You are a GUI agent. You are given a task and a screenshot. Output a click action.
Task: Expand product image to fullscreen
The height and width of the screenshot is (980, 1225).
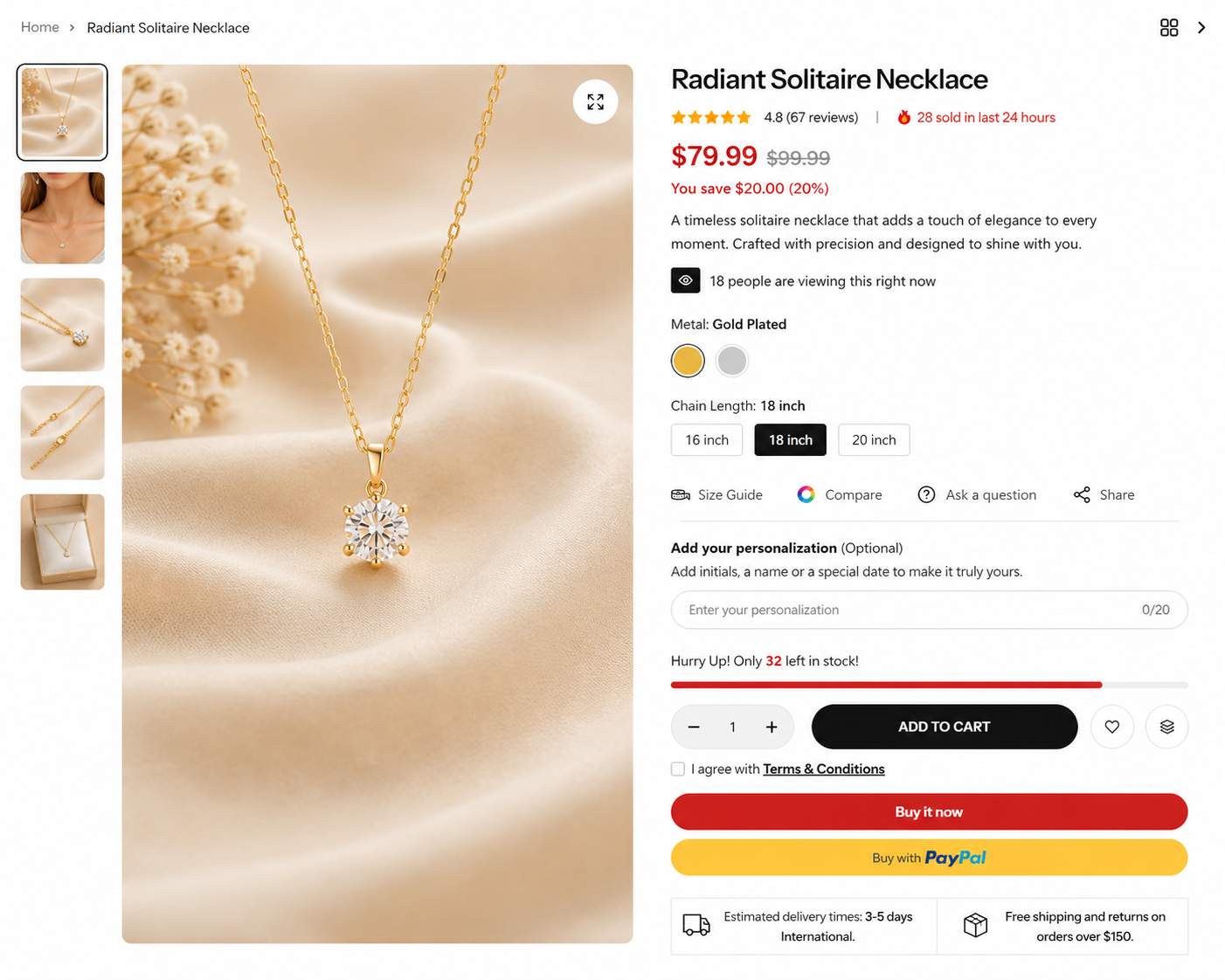[595, 102]
